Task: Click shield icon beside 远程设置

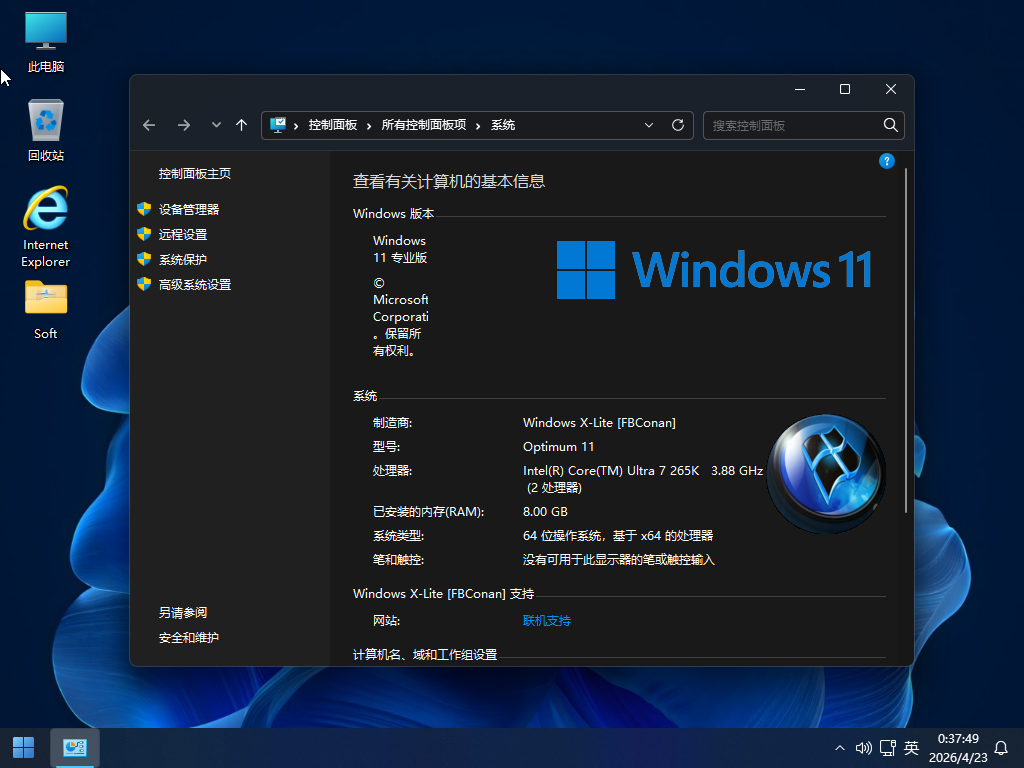Action: [x=144, y=234]
